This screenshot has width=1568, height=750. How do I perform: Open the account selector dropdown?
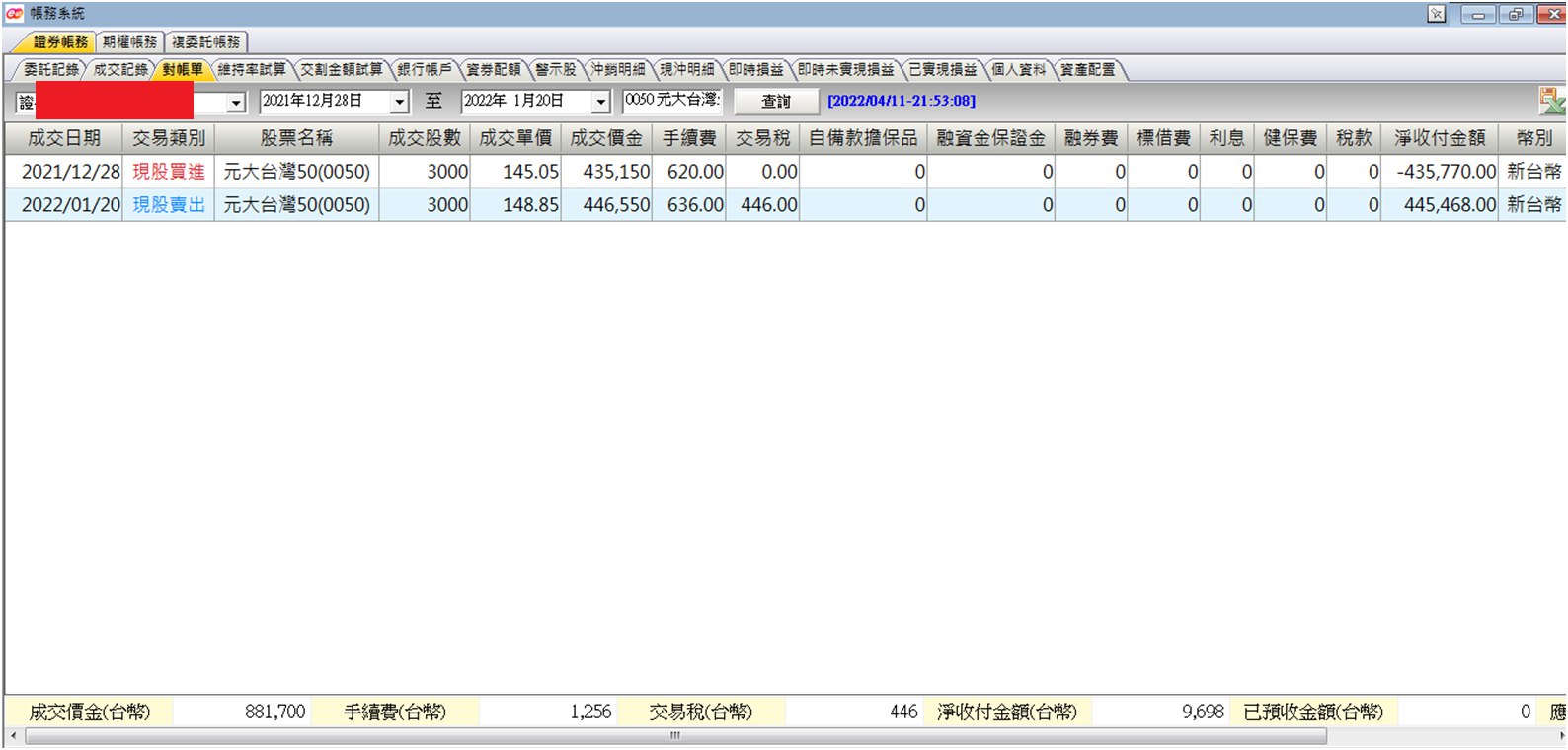pos(236,103)
